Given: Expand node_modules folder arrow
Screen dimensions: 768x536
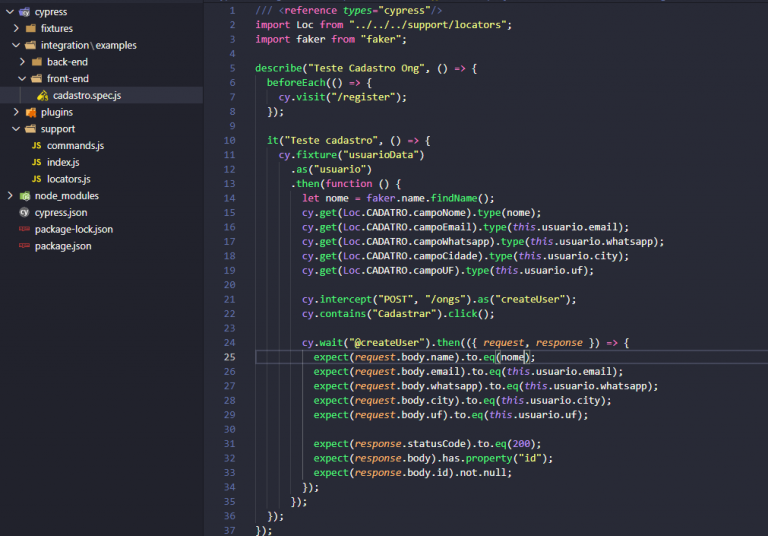Looking at the screenshot, I should (10, 195).
